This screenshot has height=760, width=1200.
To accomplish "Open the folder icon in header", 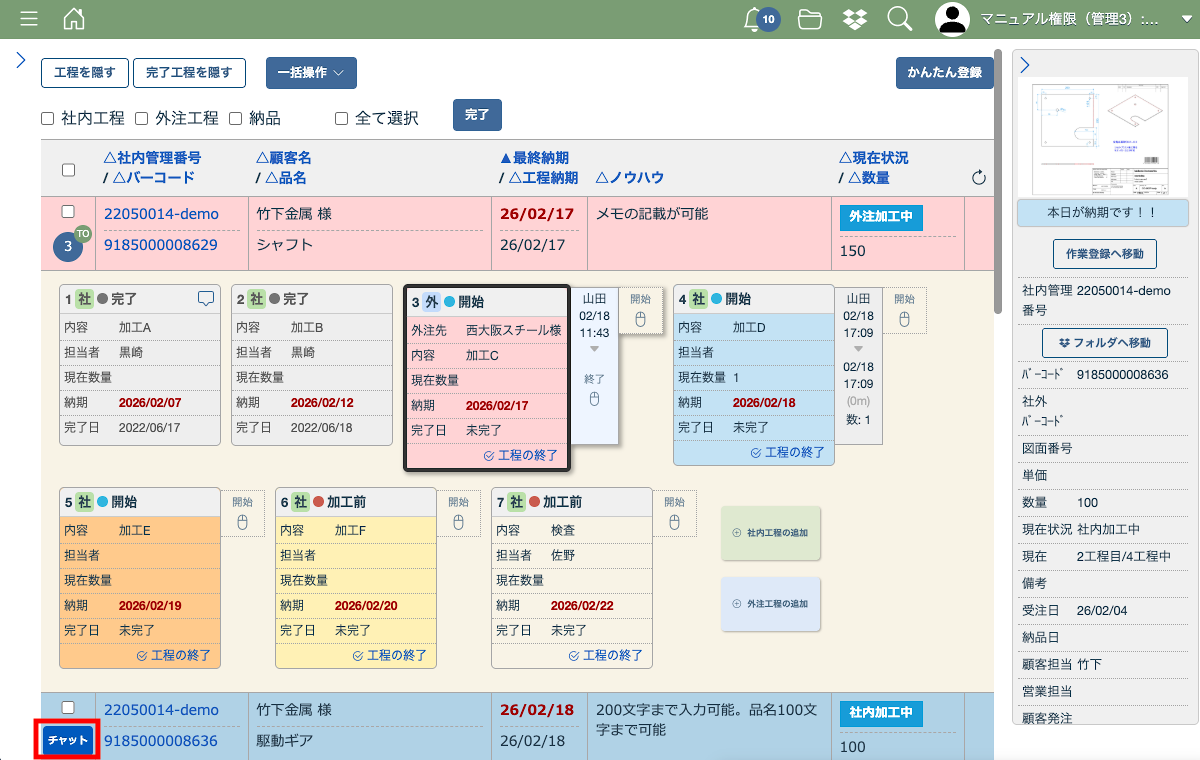I will click(x=810, y=19).
